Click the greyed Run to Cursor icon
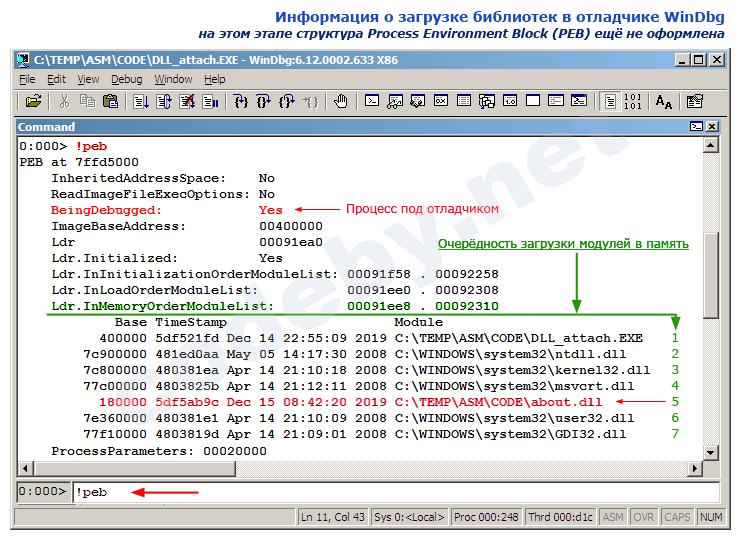Image resolution: width=739 pixels, height=537 pixels. [310, 101]
